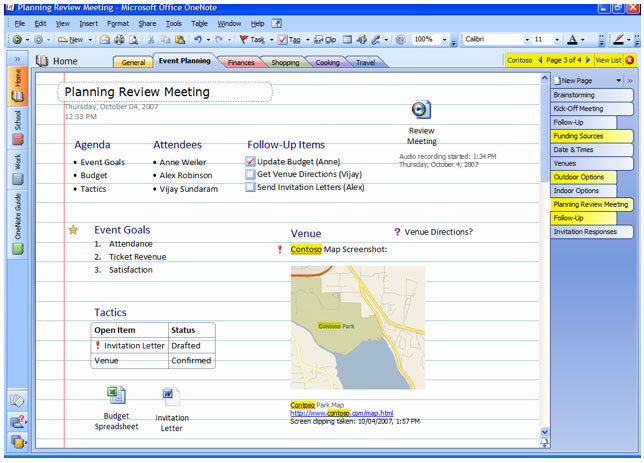Click the Undo toolbar icon
This screenshot has width=644, height=463.
[x=197, y=40]
